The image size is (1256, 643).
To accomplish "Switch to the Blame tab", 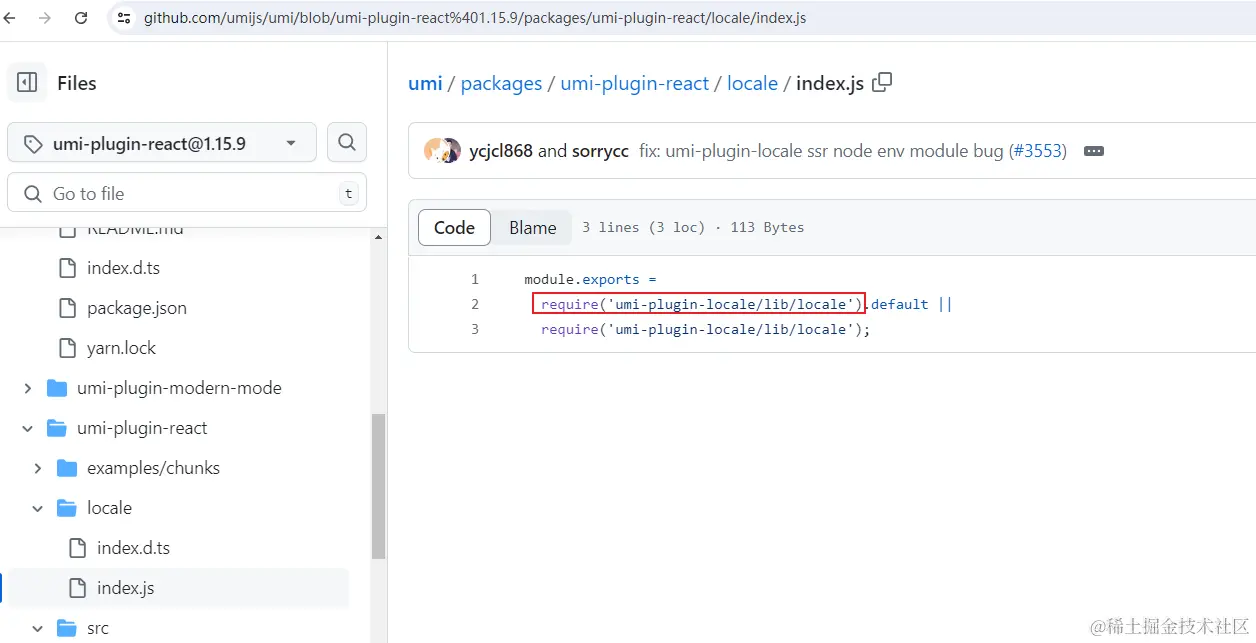I will click(532, 227).
